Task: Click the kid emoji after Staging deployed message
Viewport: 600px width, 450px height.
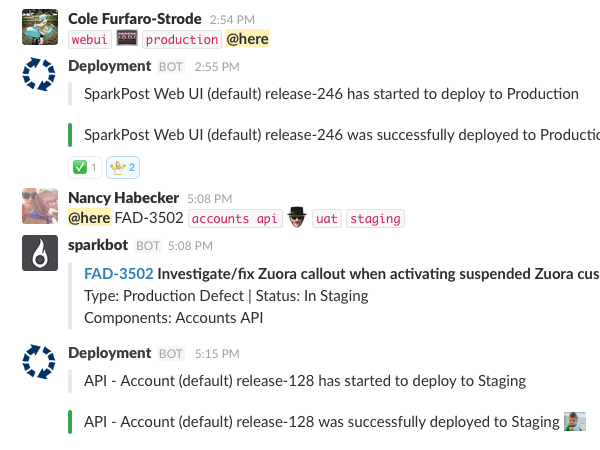Action: [575, 421]
